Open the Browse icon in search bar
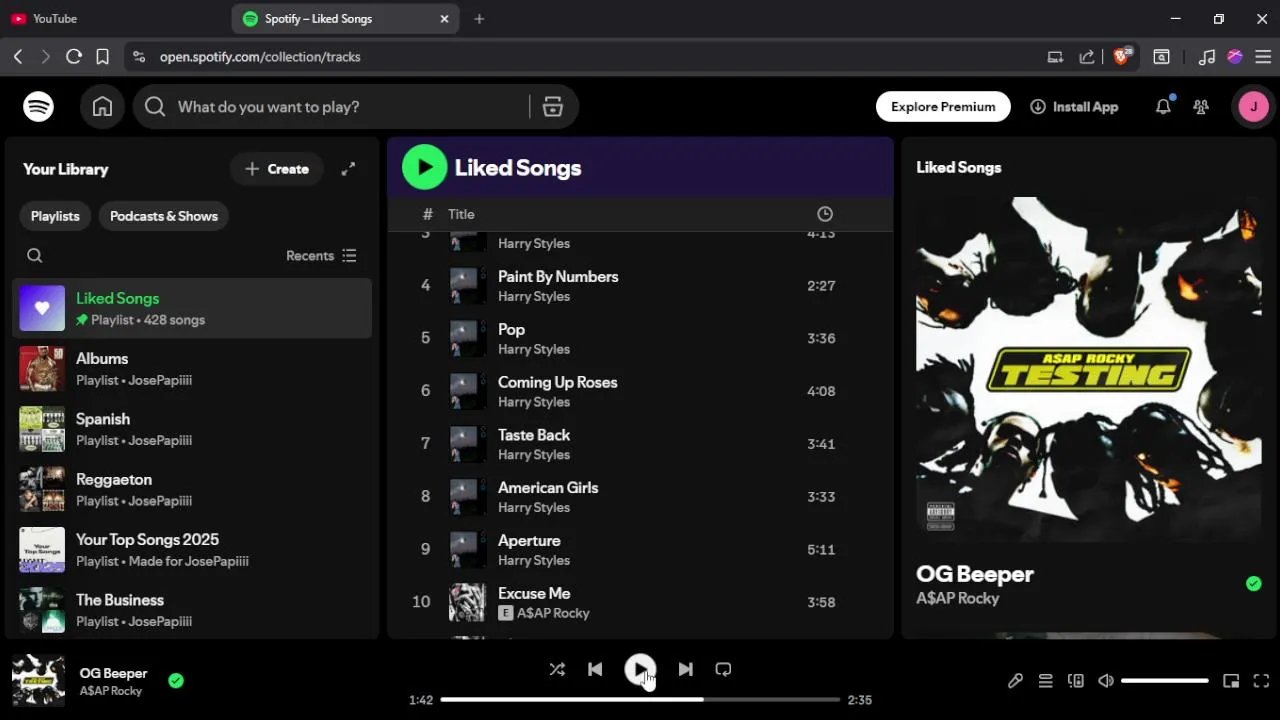 click(553, 107)
